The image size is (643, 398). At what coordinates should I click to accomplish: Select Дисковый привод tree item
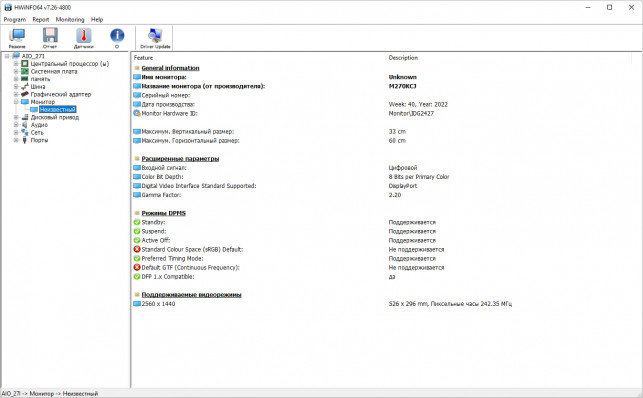pos(55,117)
